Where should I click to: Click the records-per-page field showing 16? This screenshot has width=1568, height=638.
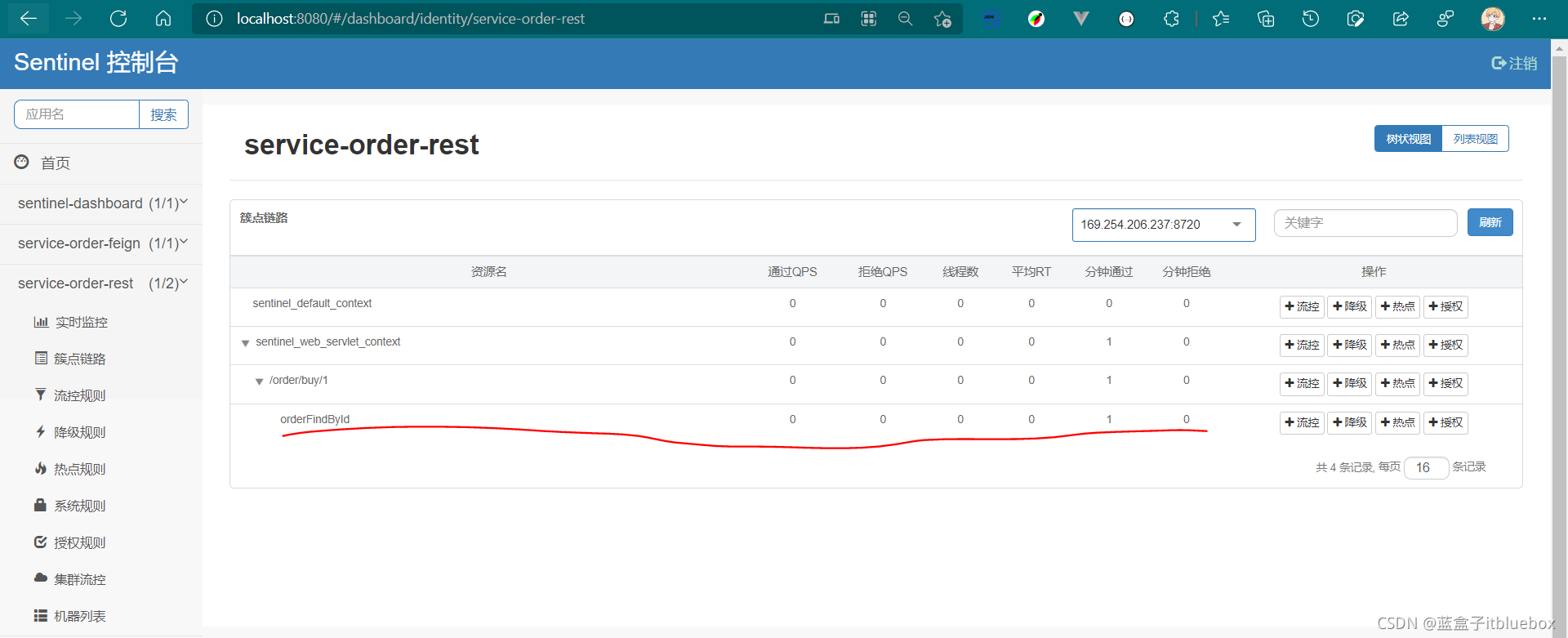1426,467
